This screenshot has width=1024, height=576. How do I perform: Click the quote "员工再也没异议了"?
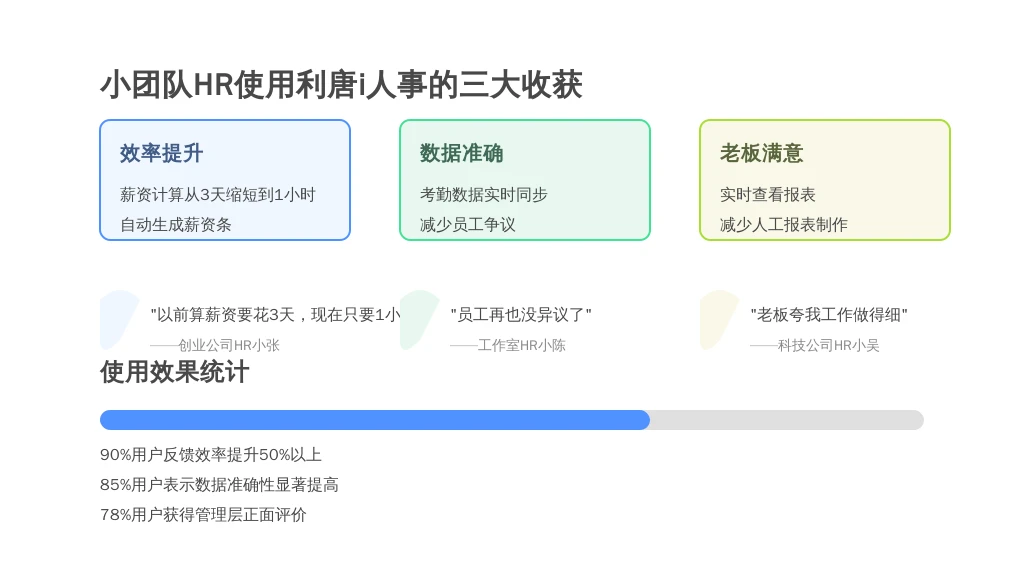click(x=521, y=315)
